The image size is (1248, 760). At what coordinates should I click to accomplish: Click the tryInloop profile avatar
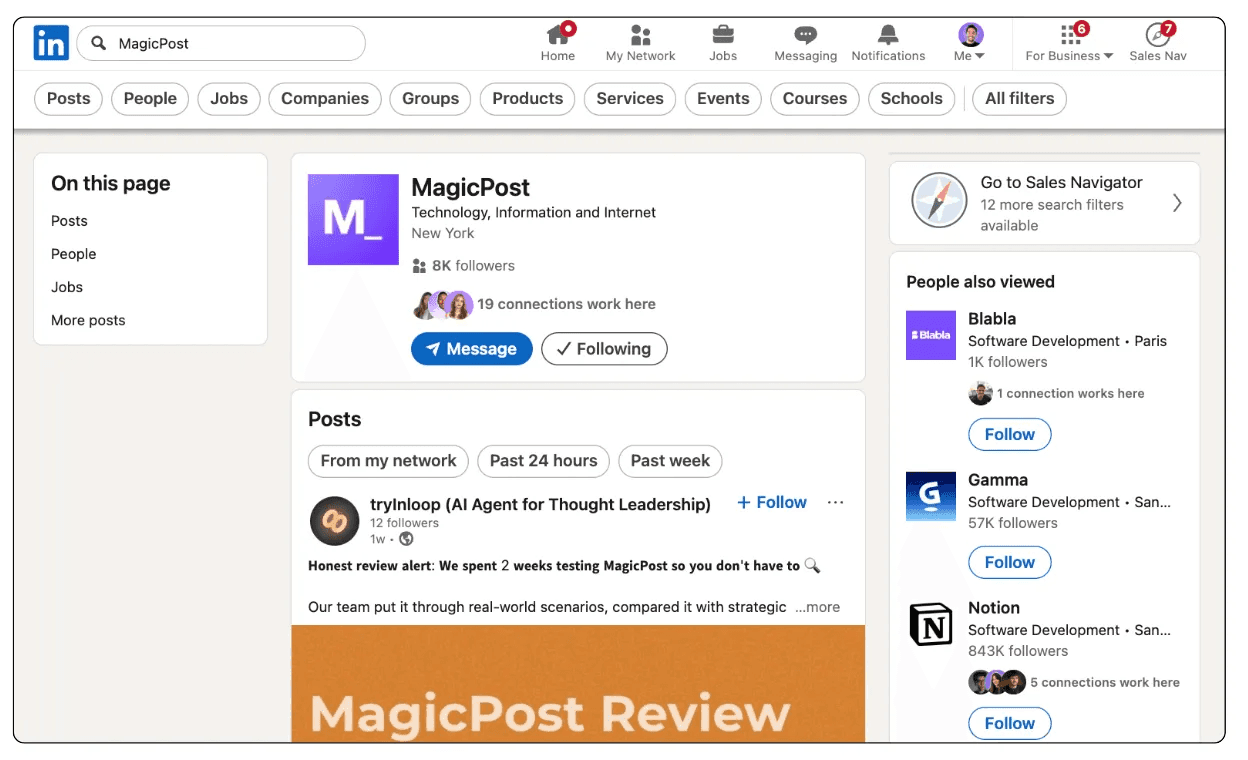click(334, 521)
